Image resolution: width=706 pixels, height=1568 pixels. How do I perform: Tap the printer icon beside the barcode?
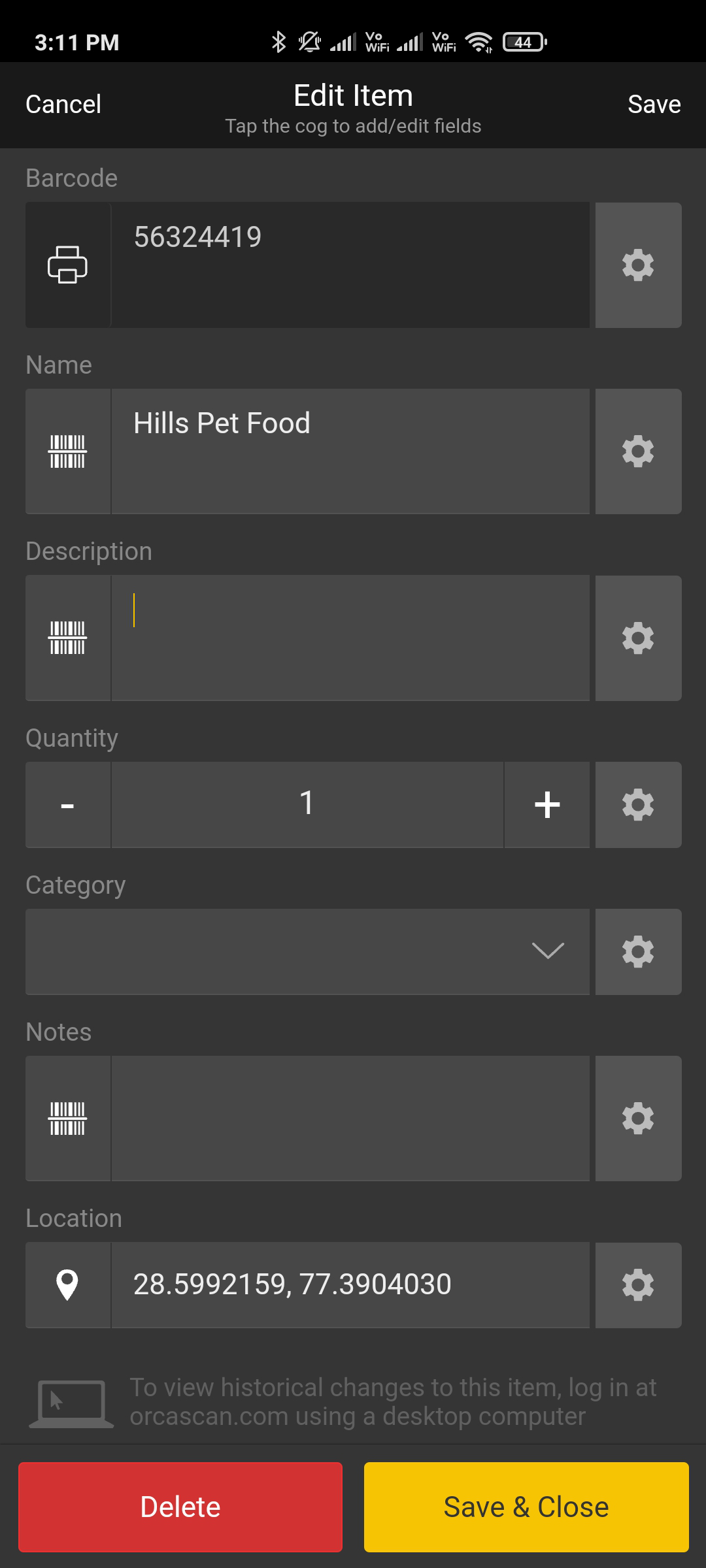click(67, 265)
